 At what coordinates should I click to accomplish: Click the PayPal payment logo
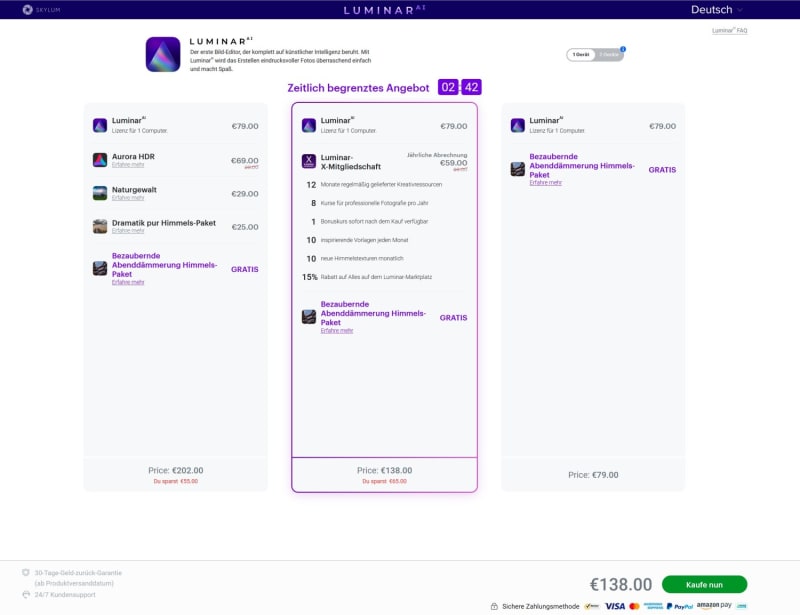[x=680, y=606]
